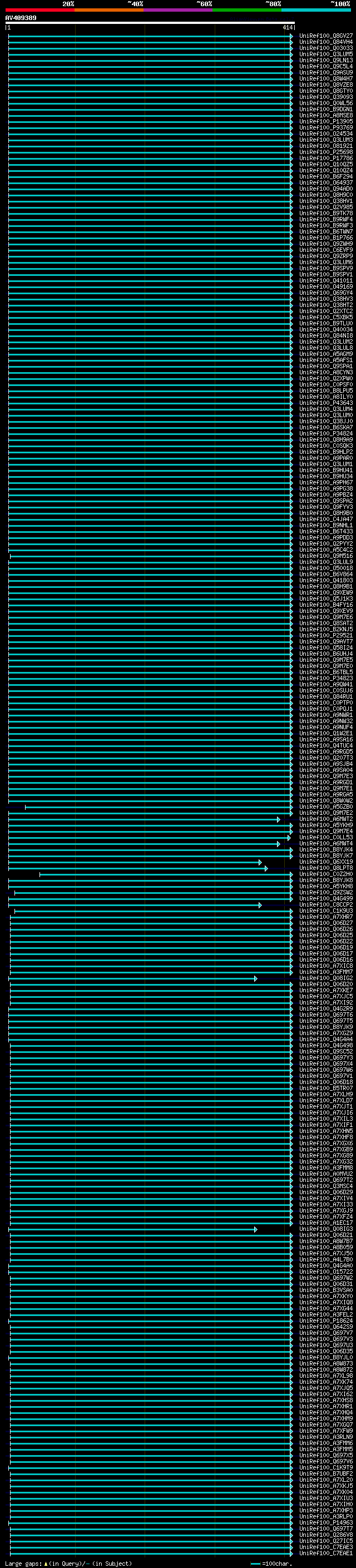The width and height of the screenshot is (356, 1568).
Task: Click the end position label 414
Action: (x=287, y=27)
